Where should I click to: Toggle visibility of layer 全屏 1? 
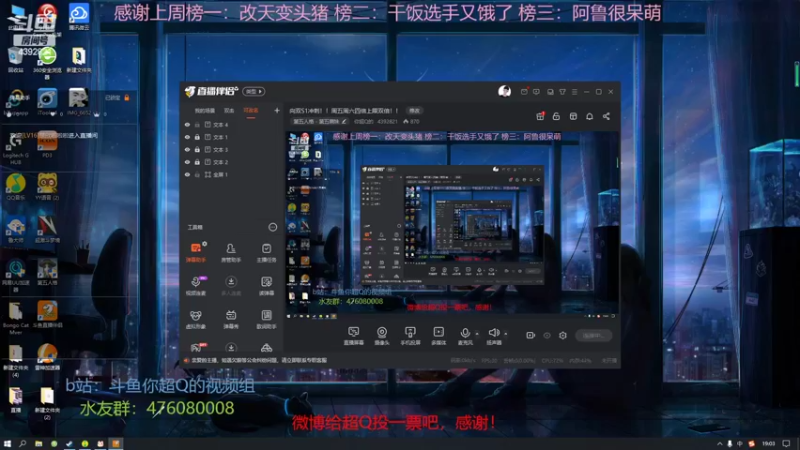(187, 174)
